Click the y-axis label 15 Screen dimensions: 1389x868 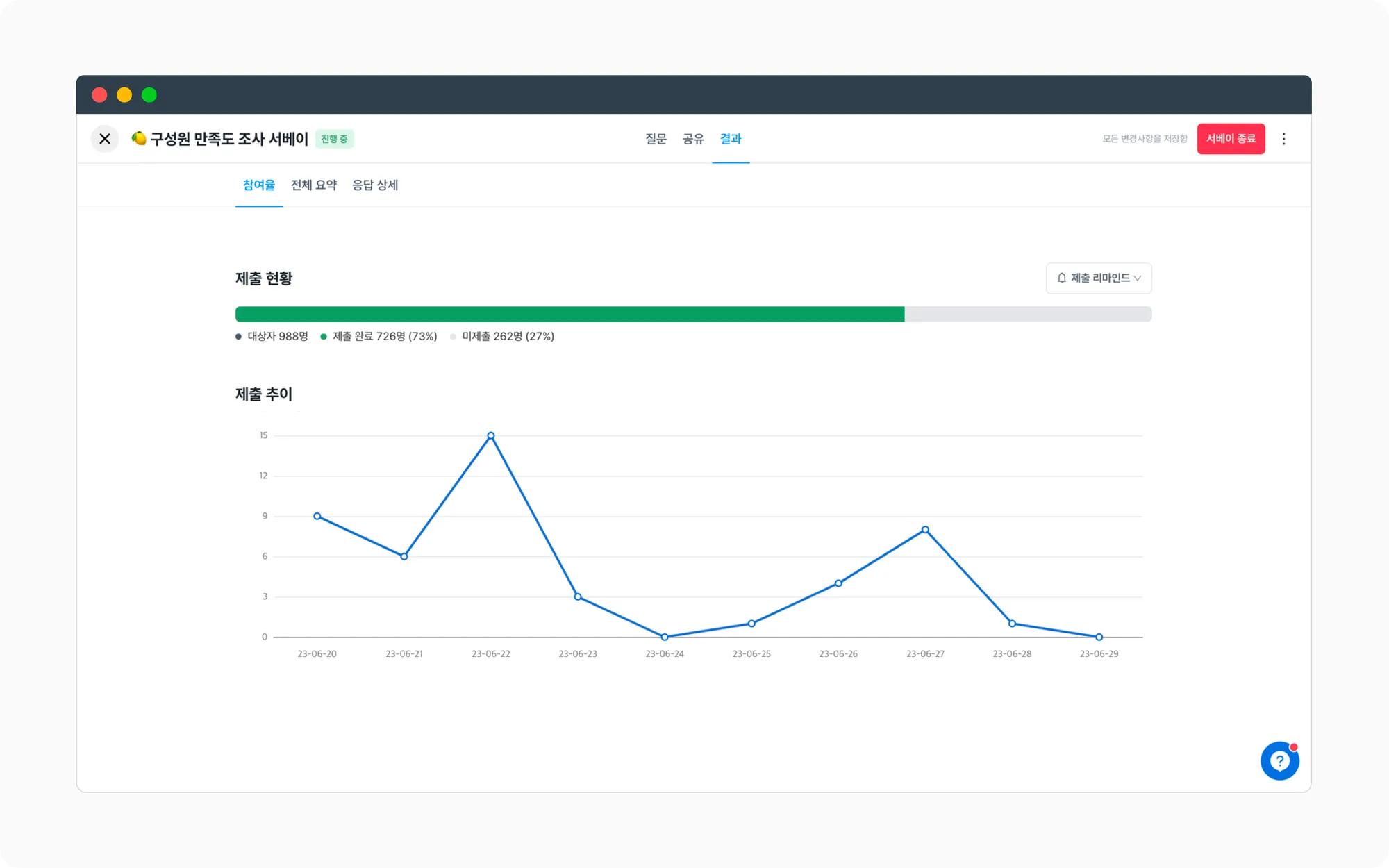[263, 435]
